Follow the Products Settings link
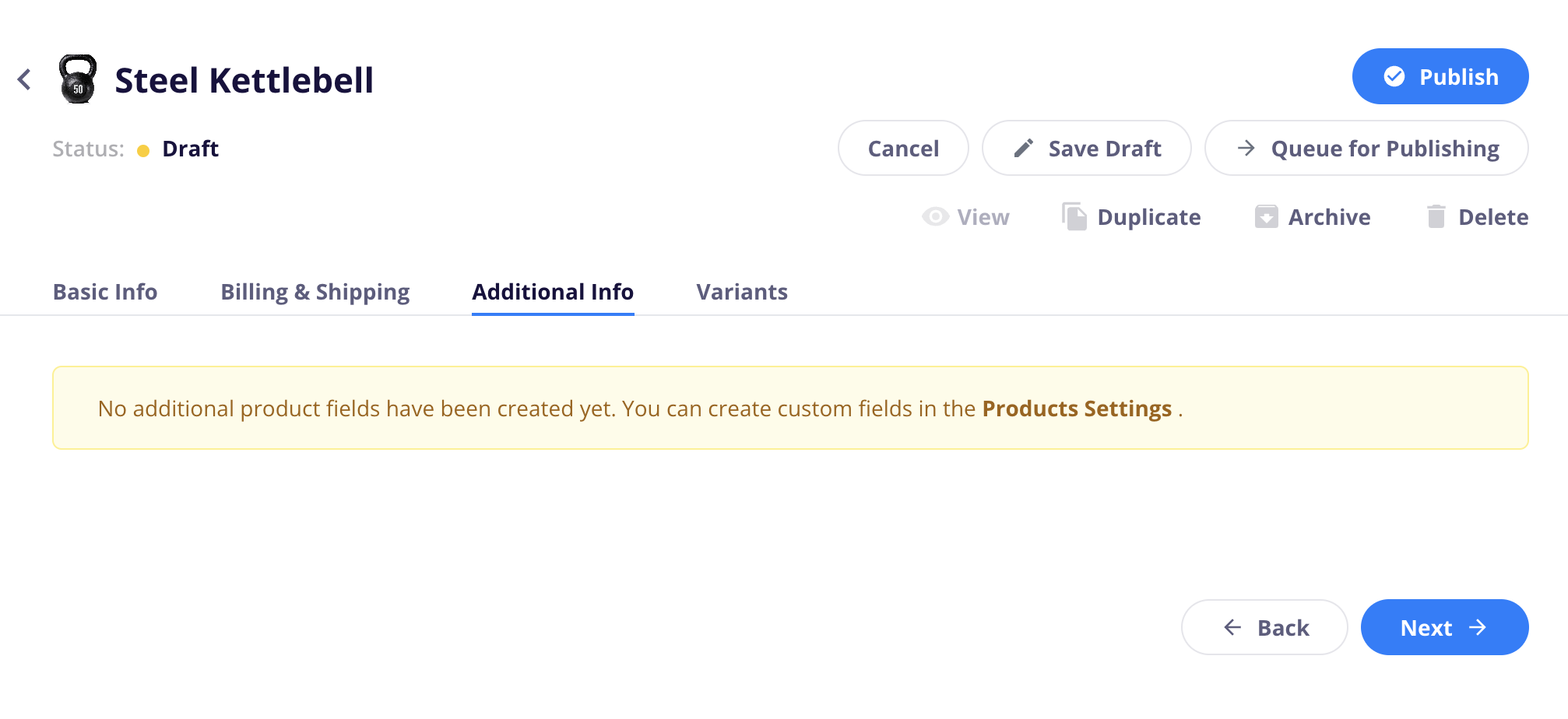This screenshot has height=719, width=1568. [1077, 409]
